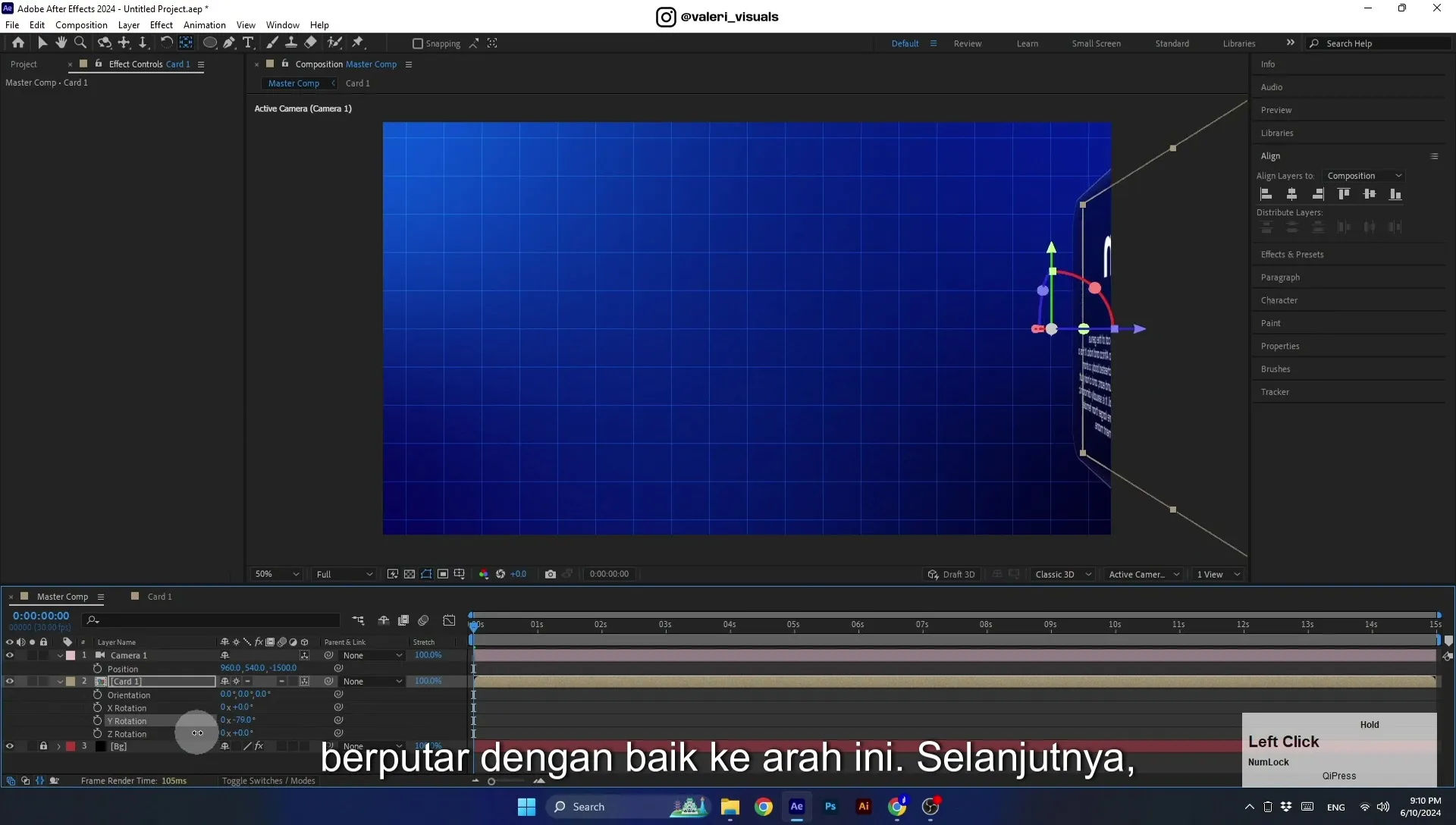Select the Pen tool

pos(229,43)
